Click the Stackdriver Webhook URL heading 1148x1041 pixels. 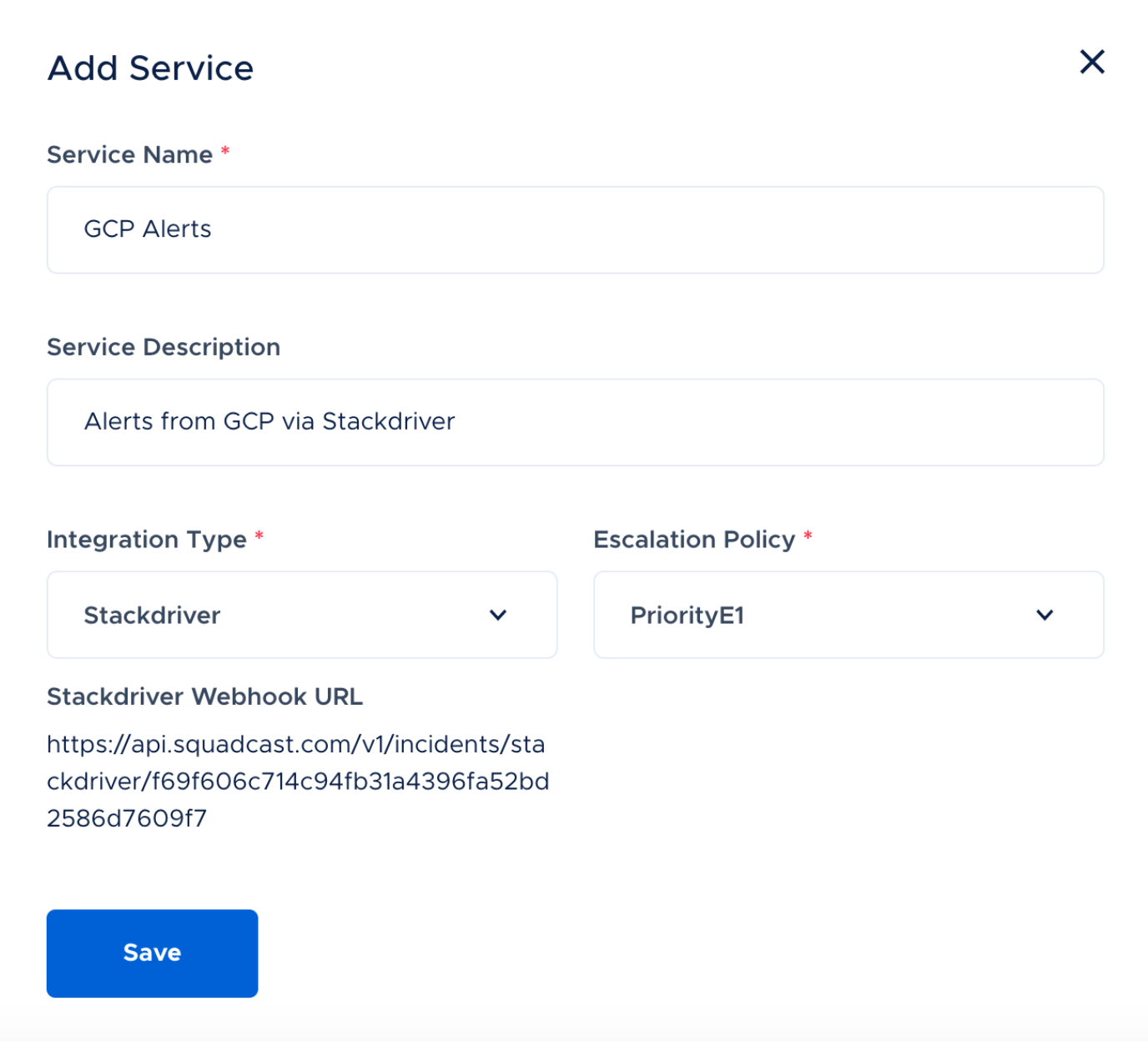(x=204, y=697)
